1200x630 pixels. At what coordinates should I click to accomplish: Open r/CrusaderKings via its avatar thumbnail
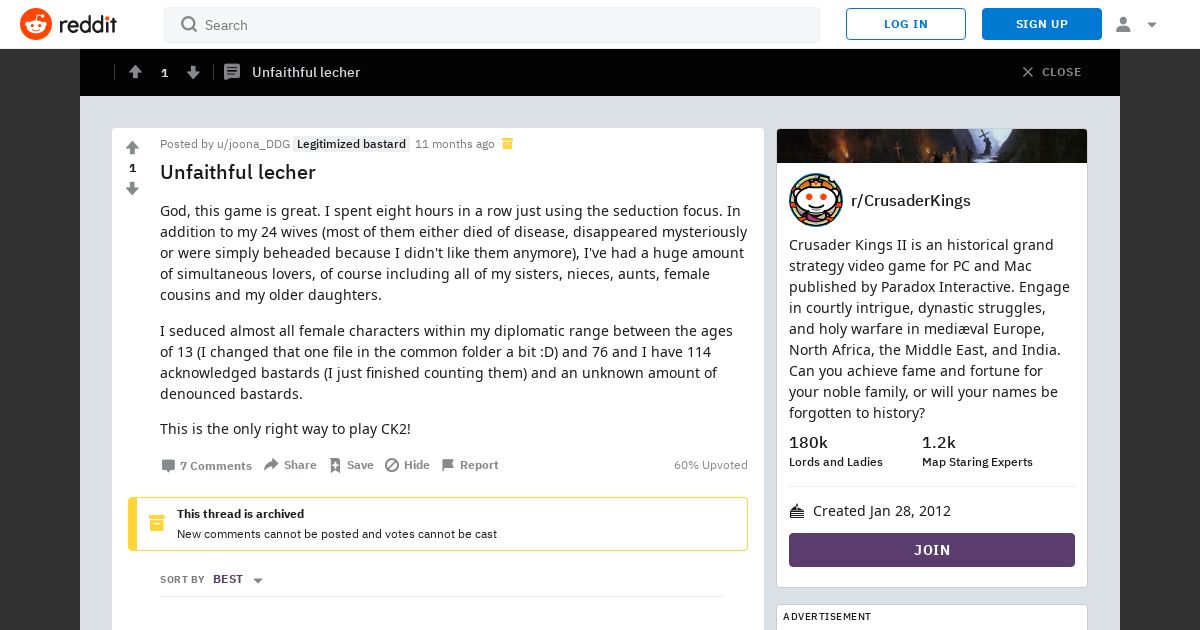(816, 200)
